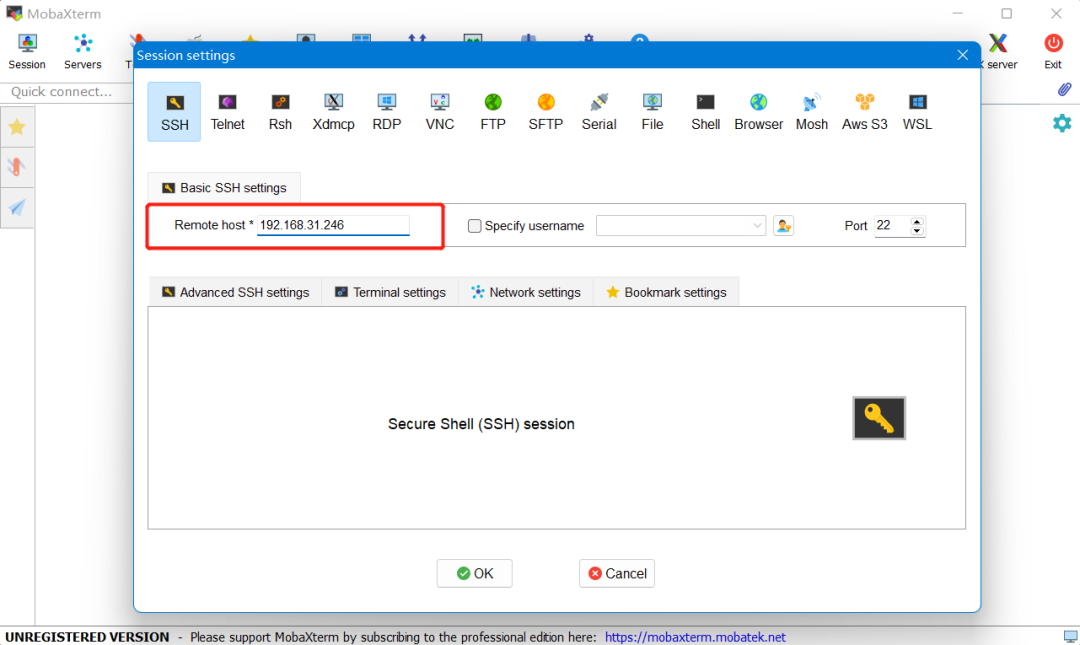Select the Aws S3 session icon

[864, 112]
